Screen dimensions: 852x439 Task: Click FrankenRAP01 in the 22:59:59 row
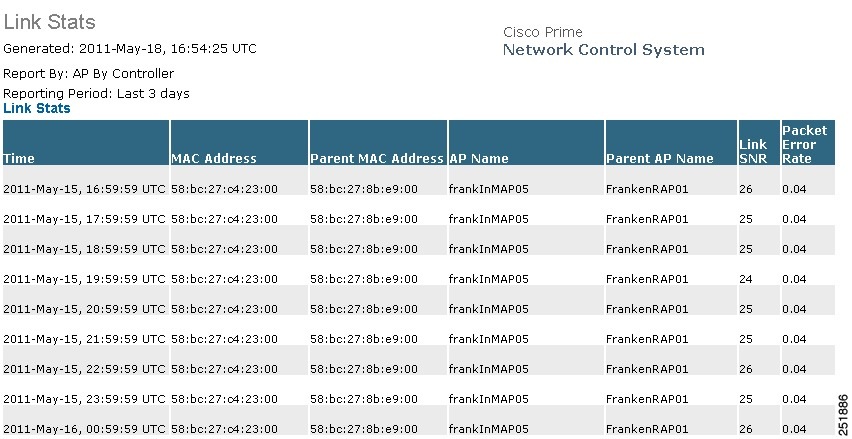click(647, 369)
